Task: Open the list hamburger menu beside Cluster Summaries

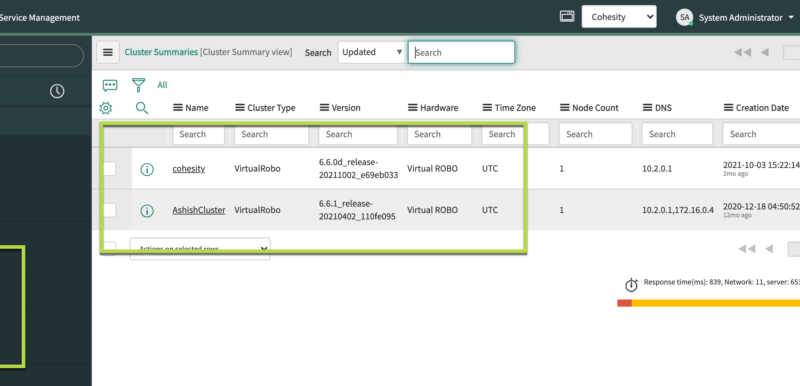Action: (108, 52)
